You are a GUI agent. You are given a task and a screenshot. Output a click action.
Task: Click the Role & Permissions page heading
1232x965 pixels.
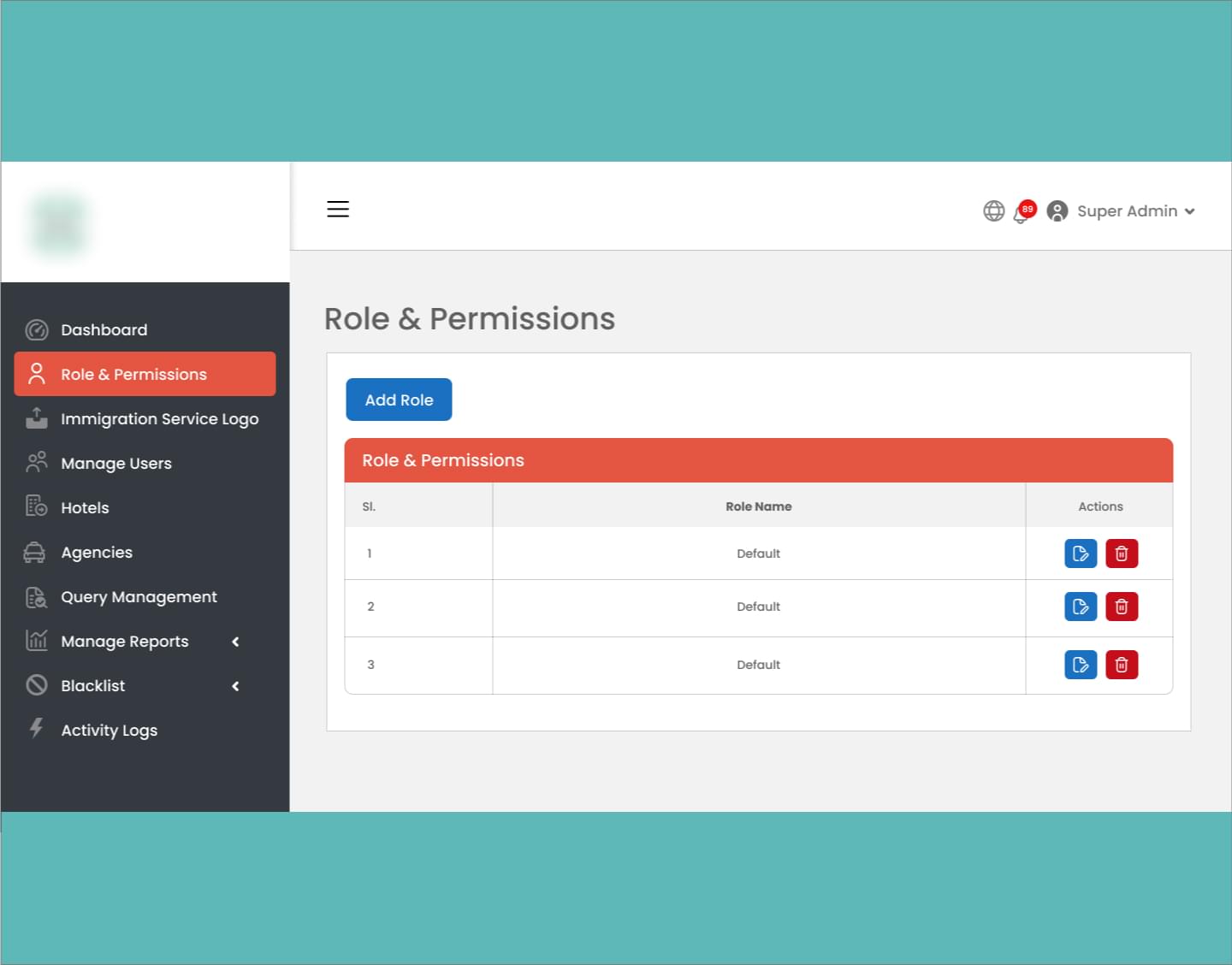coord(470,318)
